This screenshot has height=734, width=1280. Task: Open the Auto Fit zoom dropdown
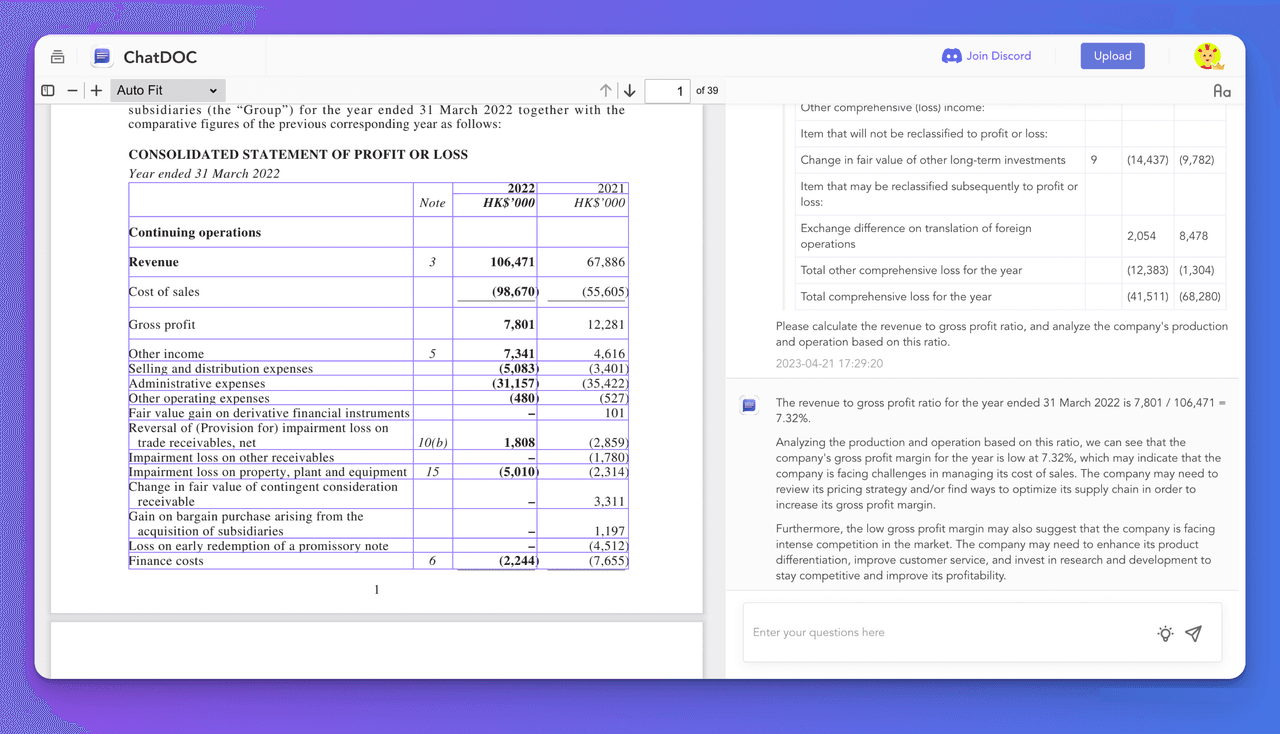167,90
